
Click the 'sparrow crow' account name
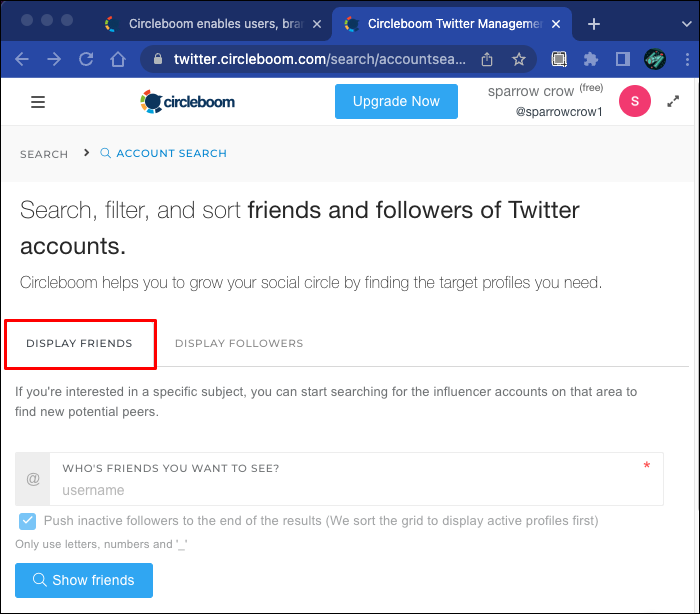click(530, 92)
